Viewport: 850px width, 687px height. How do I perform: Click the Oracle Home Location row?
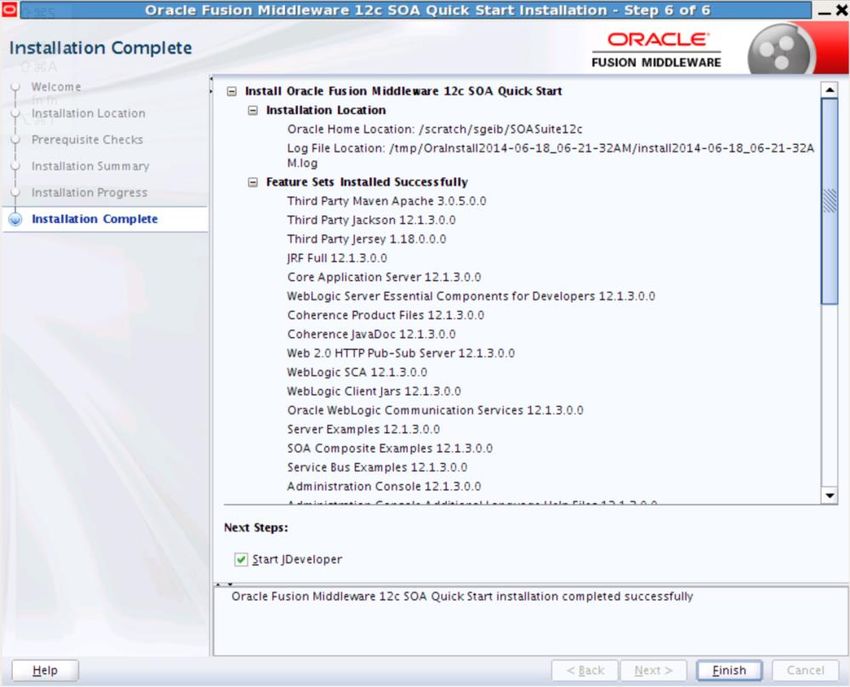pos(435,129)
